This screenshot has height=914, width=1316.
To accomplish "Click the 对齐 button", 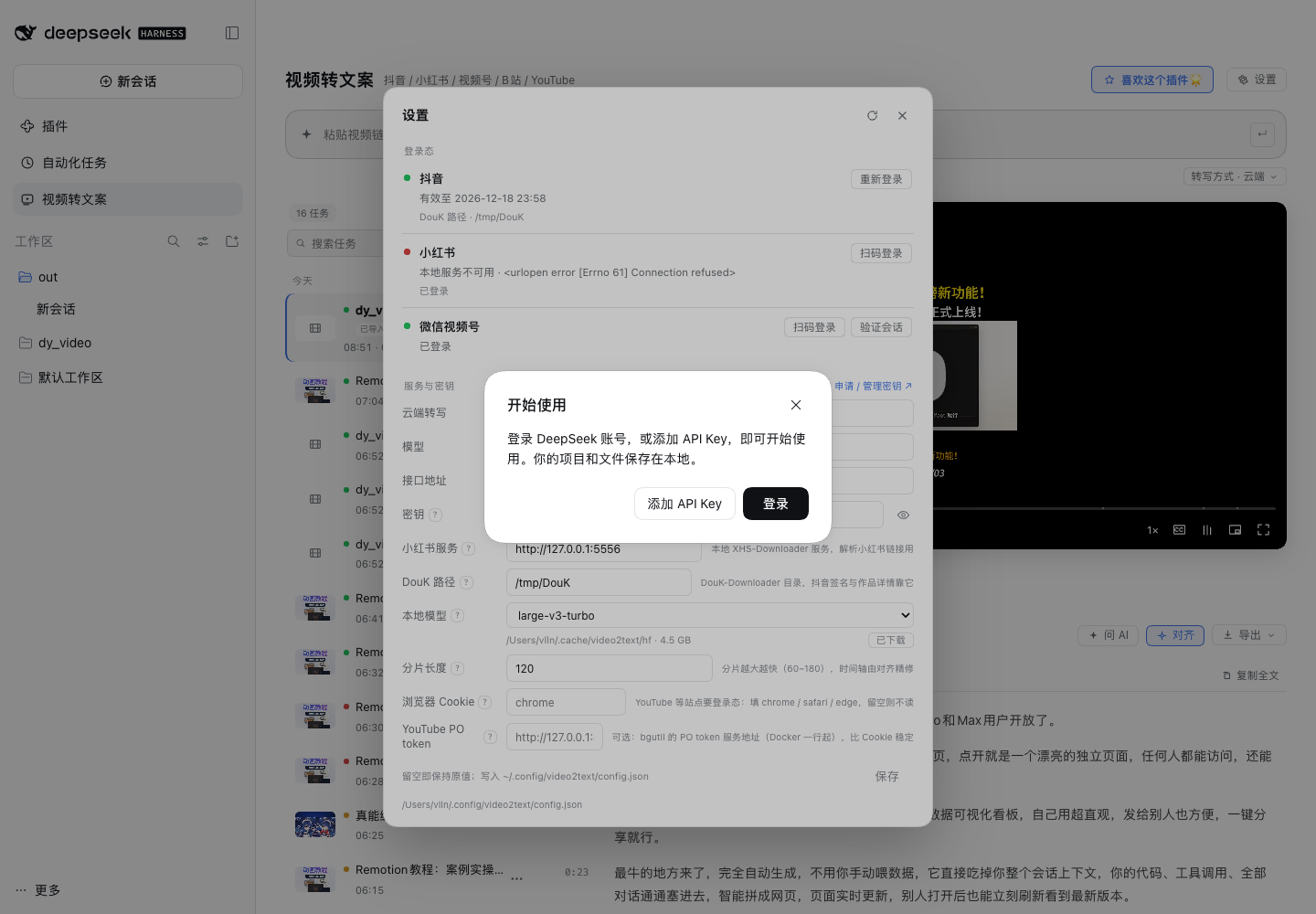I will coord(1175,635).
